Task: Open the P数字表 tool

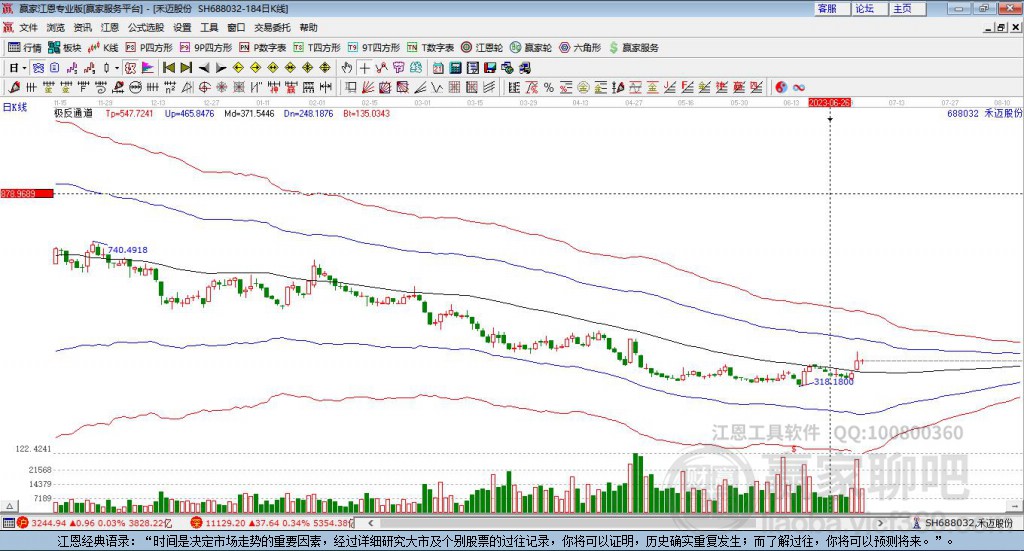Action: pyautogui.click(x=263, y=48)
